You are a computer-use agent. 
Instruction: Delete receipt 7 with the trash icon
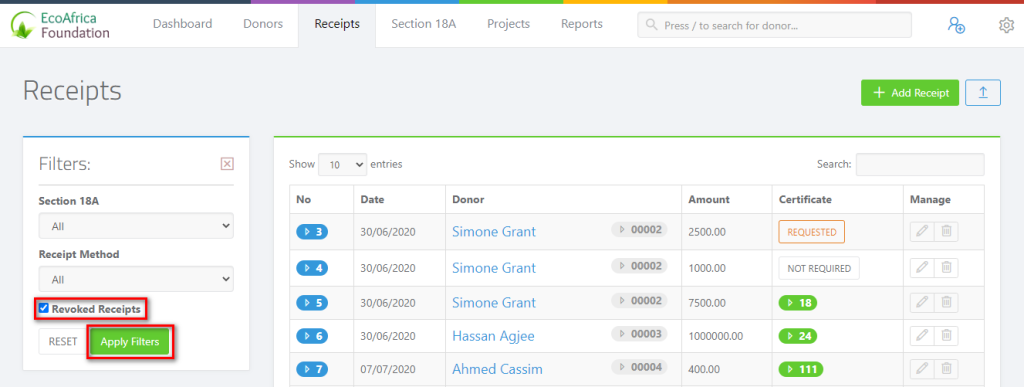946,369
